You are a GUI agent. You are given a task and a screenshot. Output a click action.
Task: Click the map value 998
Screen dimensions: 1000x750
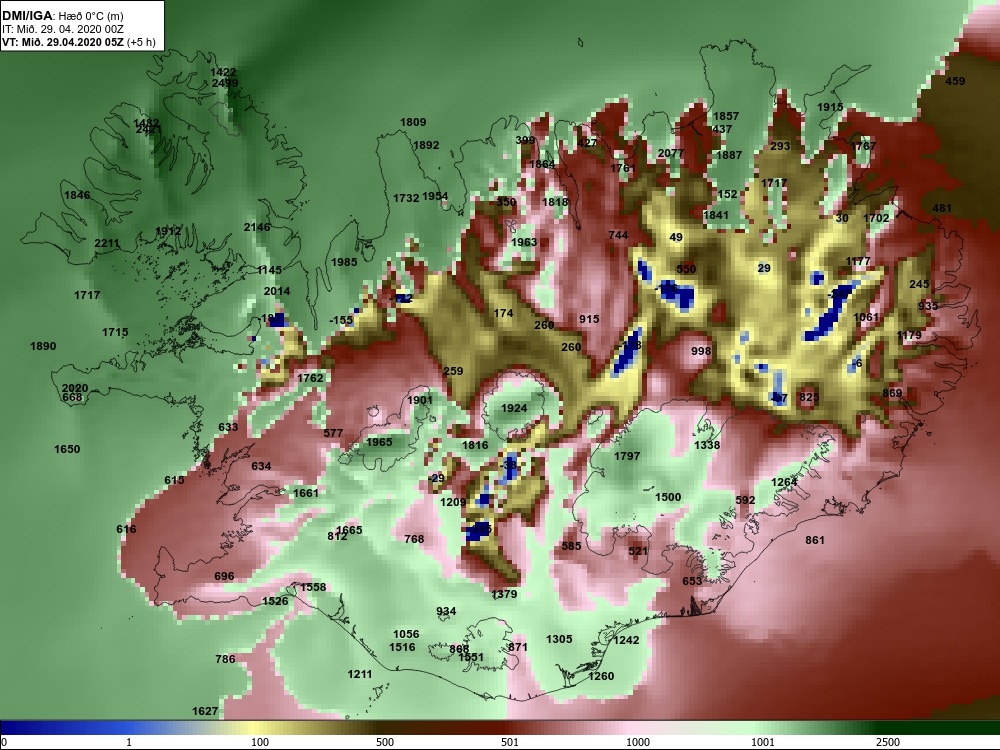[x=701, y=351]
